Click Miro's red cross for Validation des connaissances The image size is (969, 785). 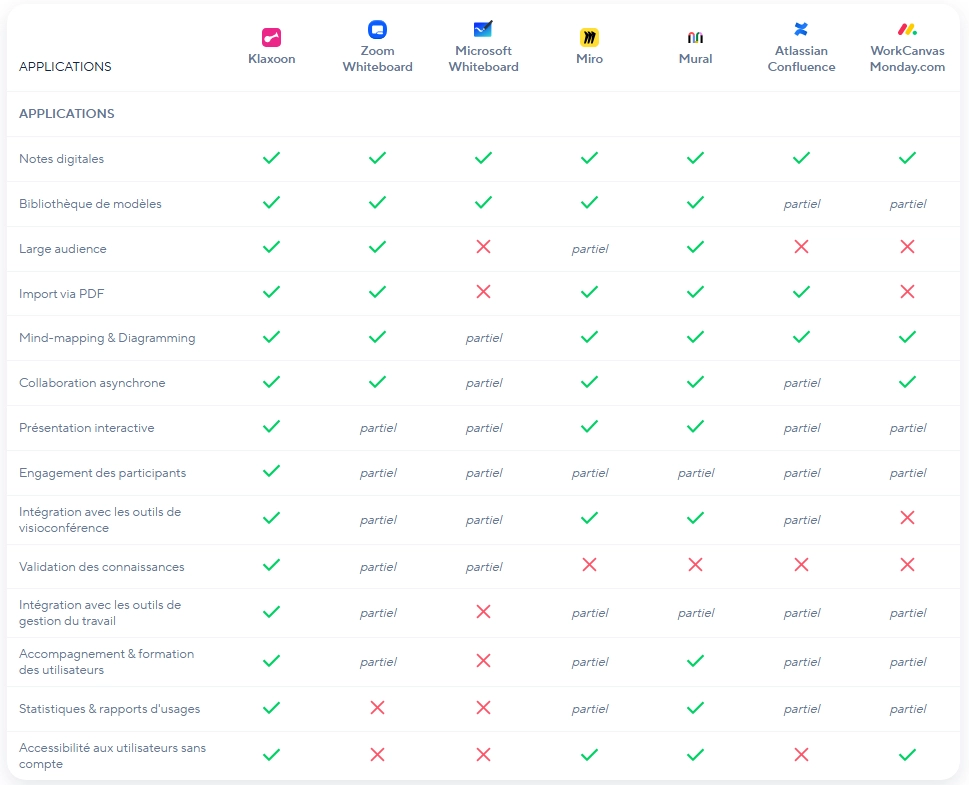point(589,565)
